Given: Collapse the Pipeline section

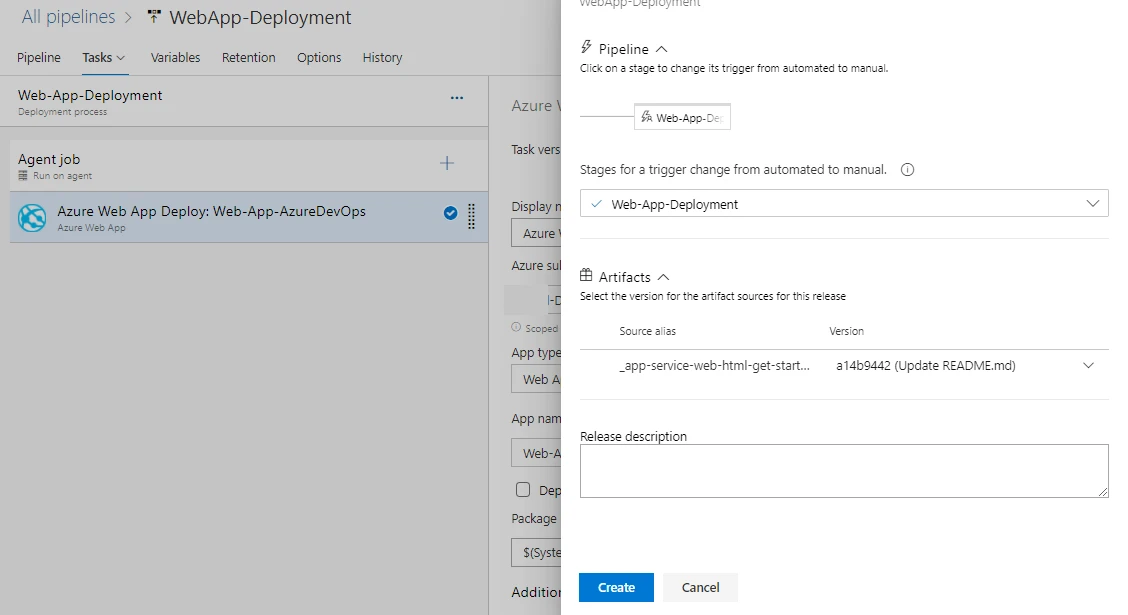Looking at the screenshot, I should coord(659,47).
